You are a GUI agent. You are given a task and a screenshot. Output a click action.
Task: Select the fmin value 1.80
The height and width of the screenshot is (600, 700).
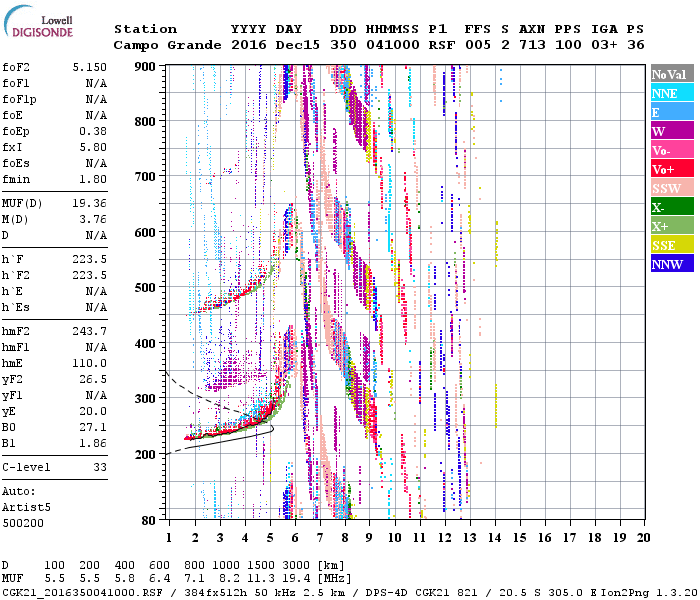coord(93,179)
